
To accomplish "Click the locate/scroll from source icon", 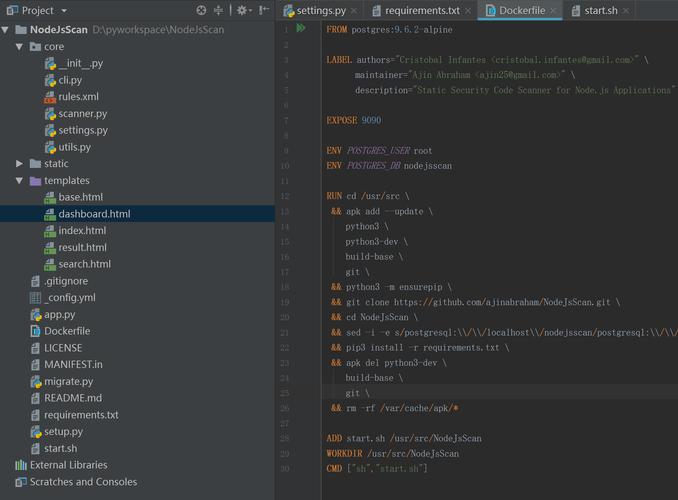I will click(x=201, y=10).
